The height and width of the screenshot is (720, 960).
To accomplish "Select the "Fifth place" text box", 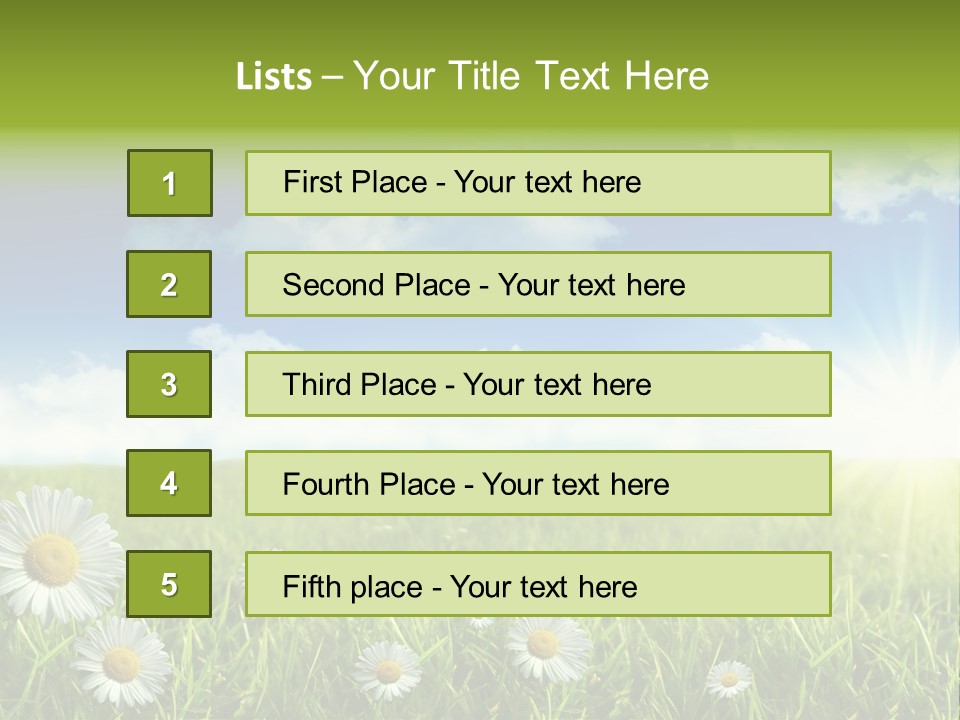I will (x=538, y=585).
